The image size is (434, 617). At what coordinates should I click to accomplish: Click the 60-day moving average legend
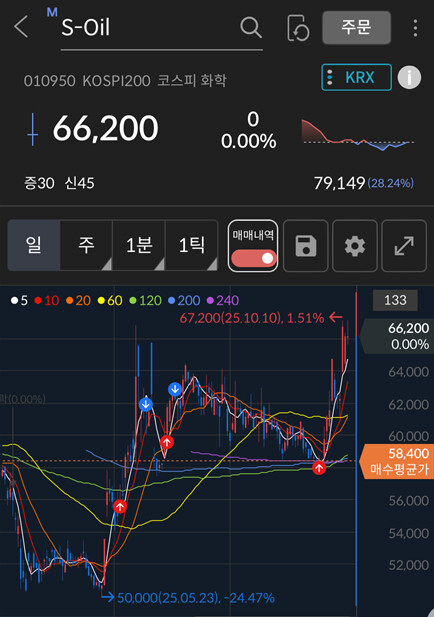pos(110,301)
